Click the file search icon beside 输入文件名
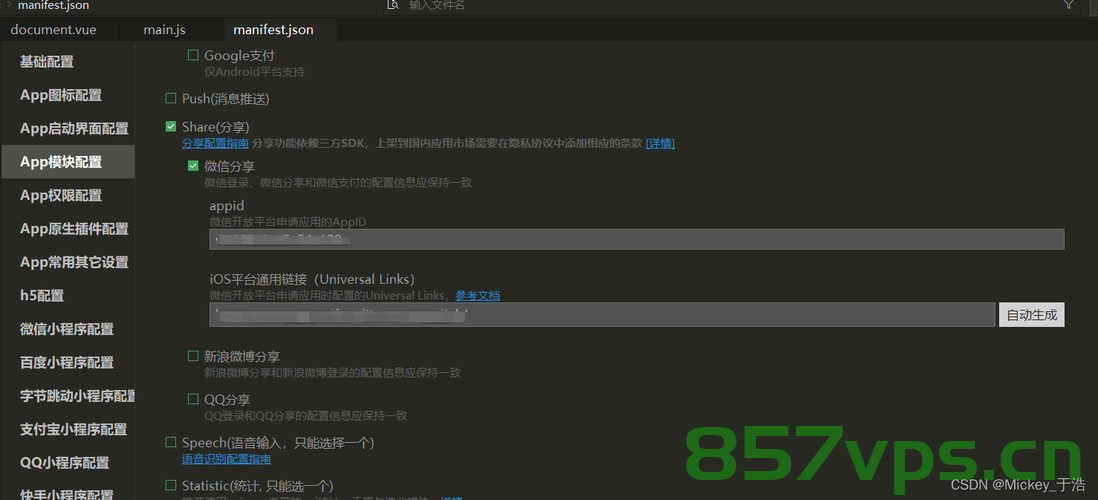This screenshot has width=1098, height=500. [x=393, y=5]
